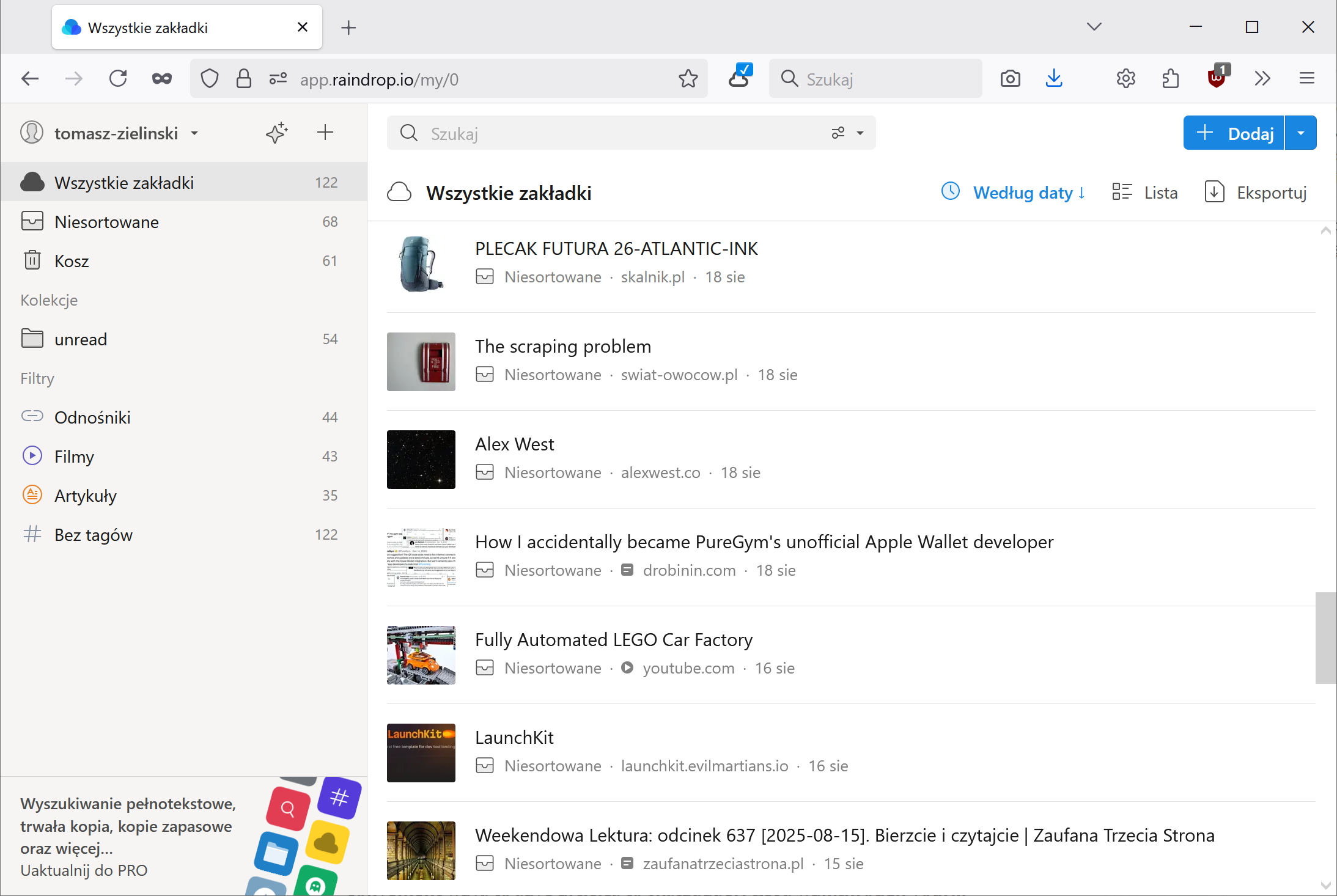The width and height of the screenshot is (1337, 896).
Task: Click the LEGO car factory thumbnail
Action: pyautogui.click(x=421, y=655)
